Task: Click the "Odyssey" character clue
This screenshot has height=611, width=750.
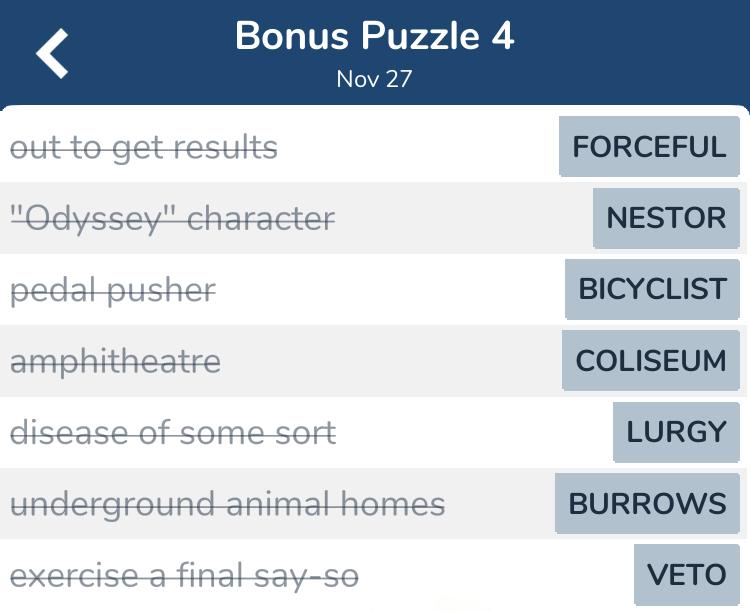Action: pos(173,220)
